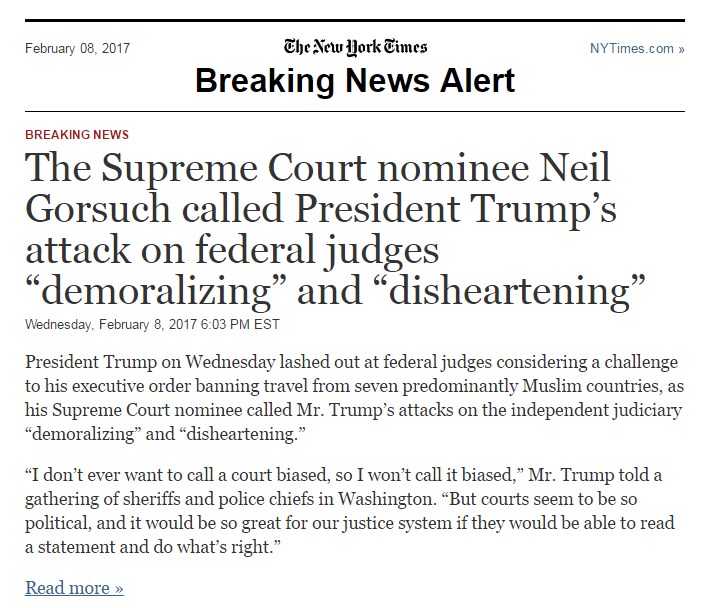Click The New York Times logo
The image size is (710, 608).
coord(355,47)
